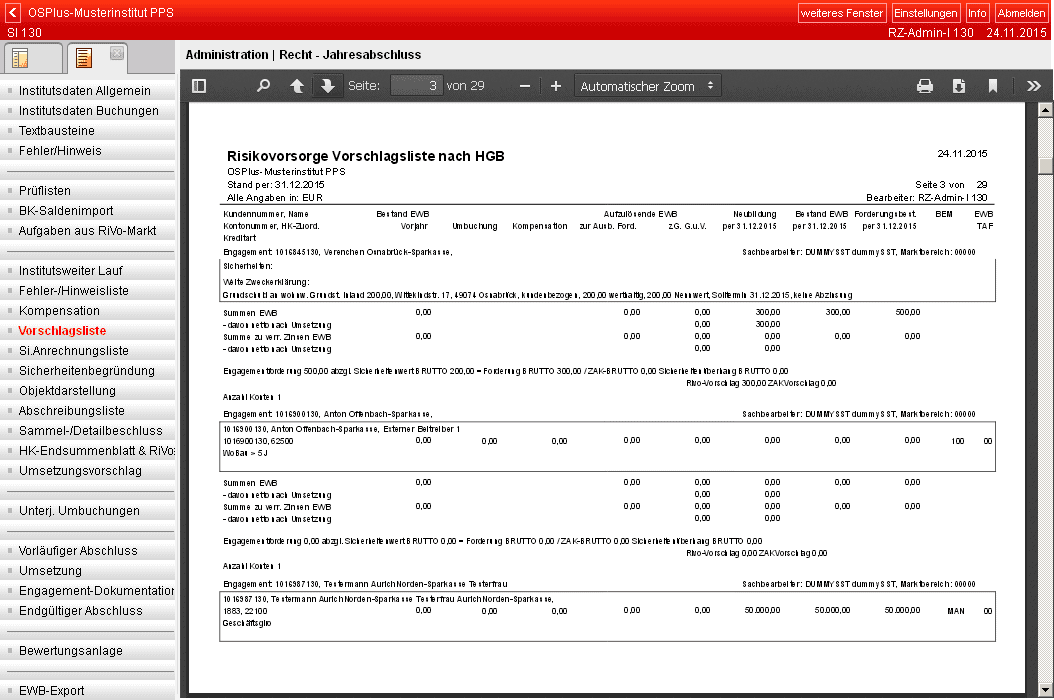This screenshot has width=1054, height=700.
Task: Click the Bearbeiter: RZ-Admin-I 130 text
Action: point(927,198)
